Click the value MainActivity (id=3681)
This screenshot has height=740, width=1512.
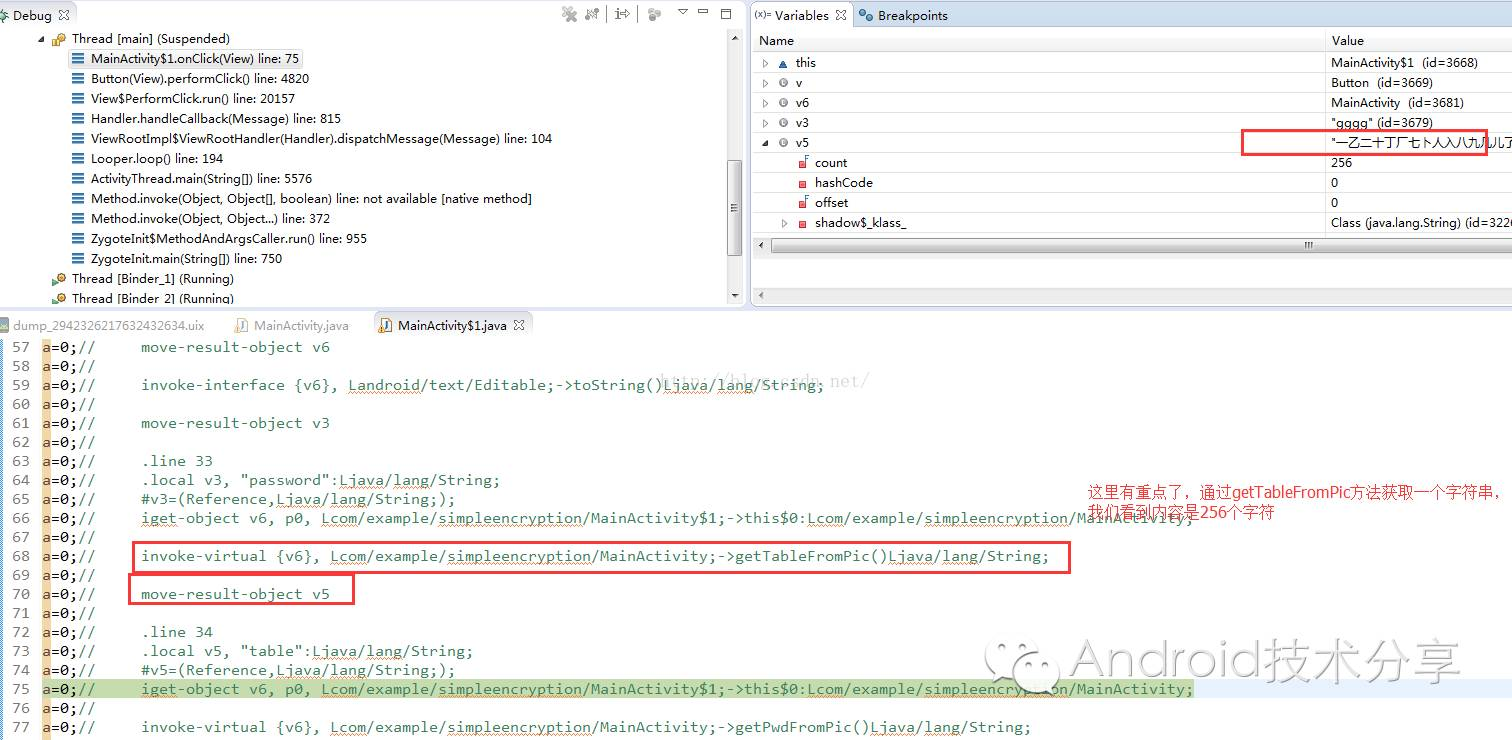click(1397, 103)
